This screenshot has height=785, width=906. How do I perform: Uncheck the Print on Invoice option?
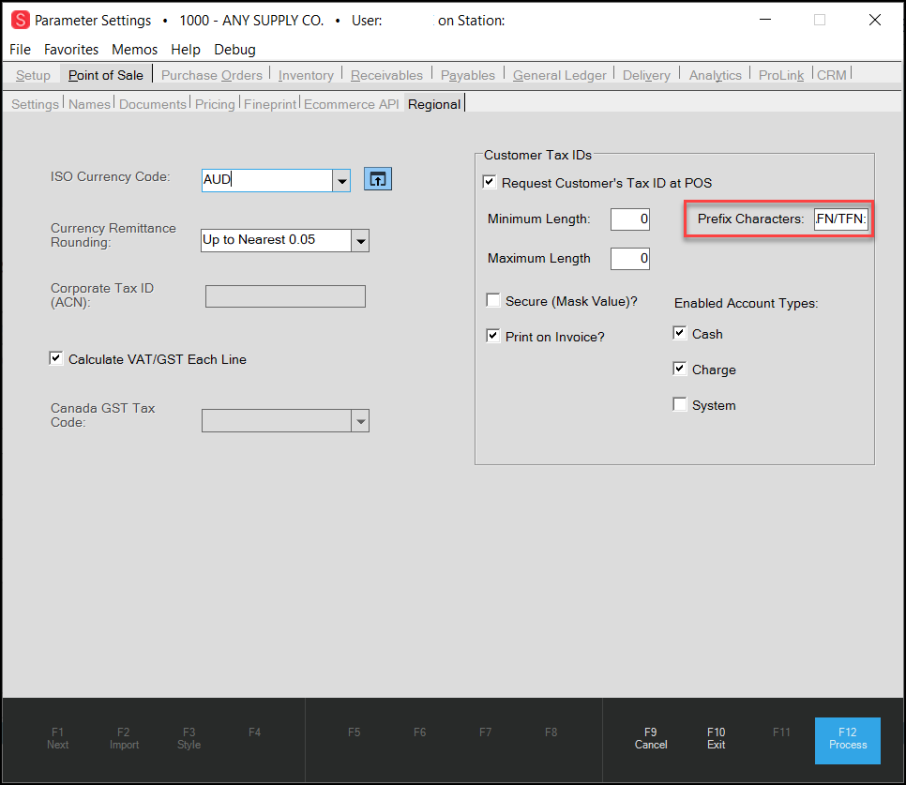tap(493, 336)
